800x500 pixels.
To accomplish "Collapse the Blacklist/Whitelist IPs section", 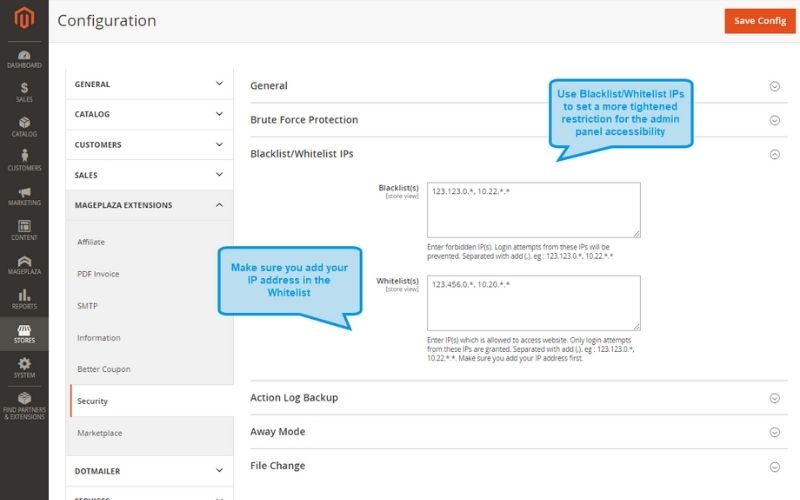I will click(x=774, y=154).
